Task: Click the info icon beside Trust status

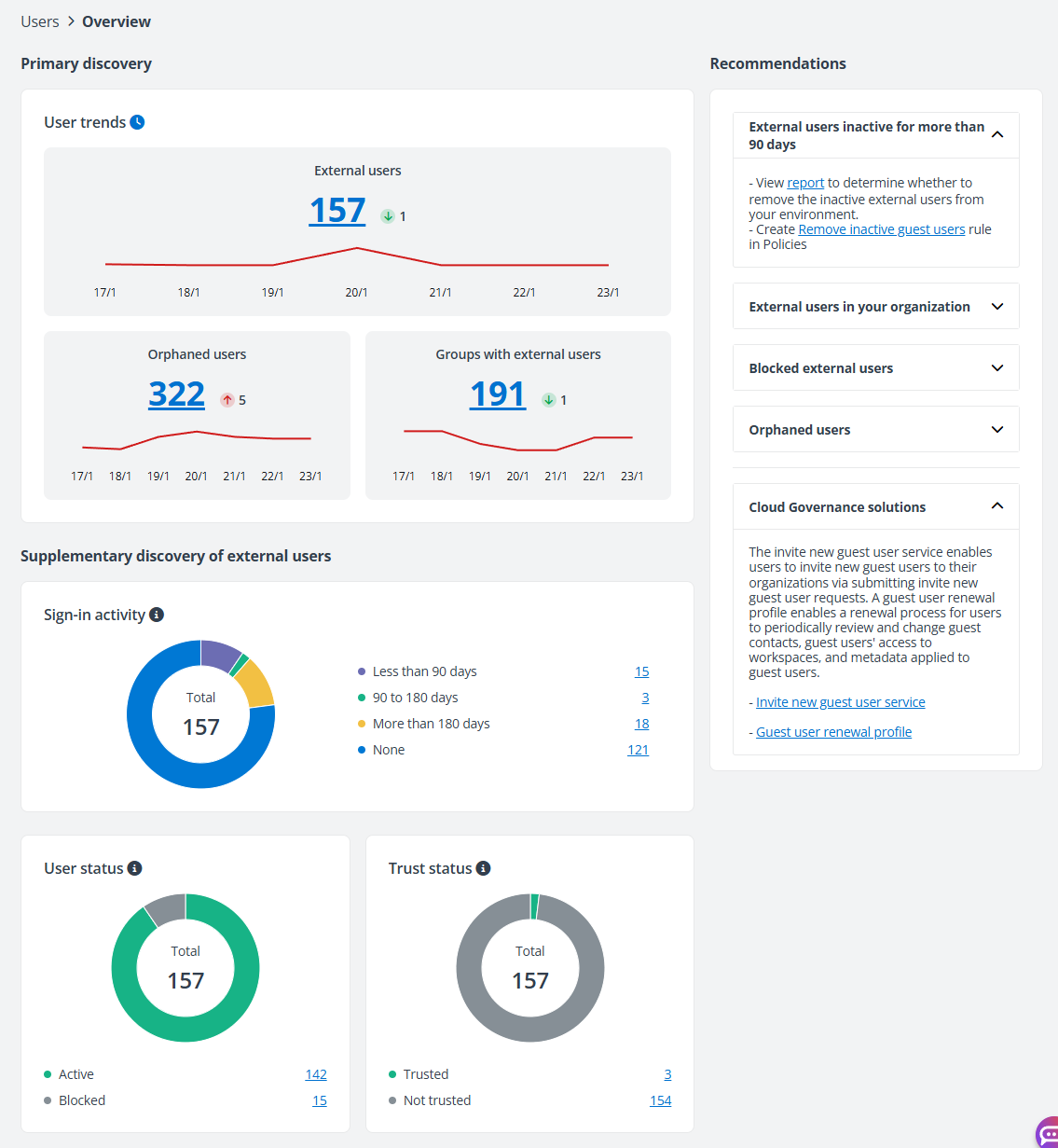Action: coord(483,868)
